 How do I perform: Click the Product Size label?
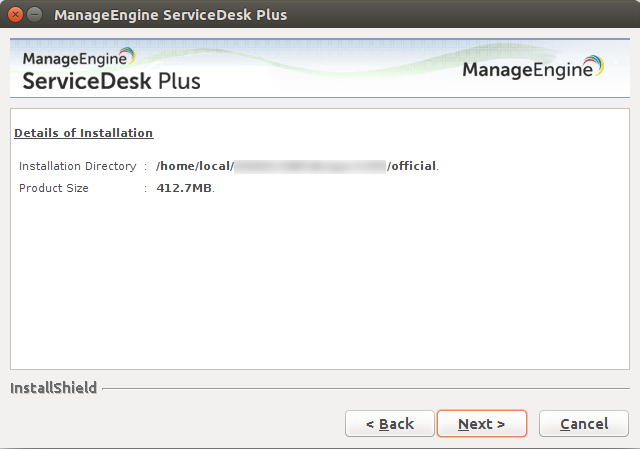pyautogui.click(x=54, y=188)
